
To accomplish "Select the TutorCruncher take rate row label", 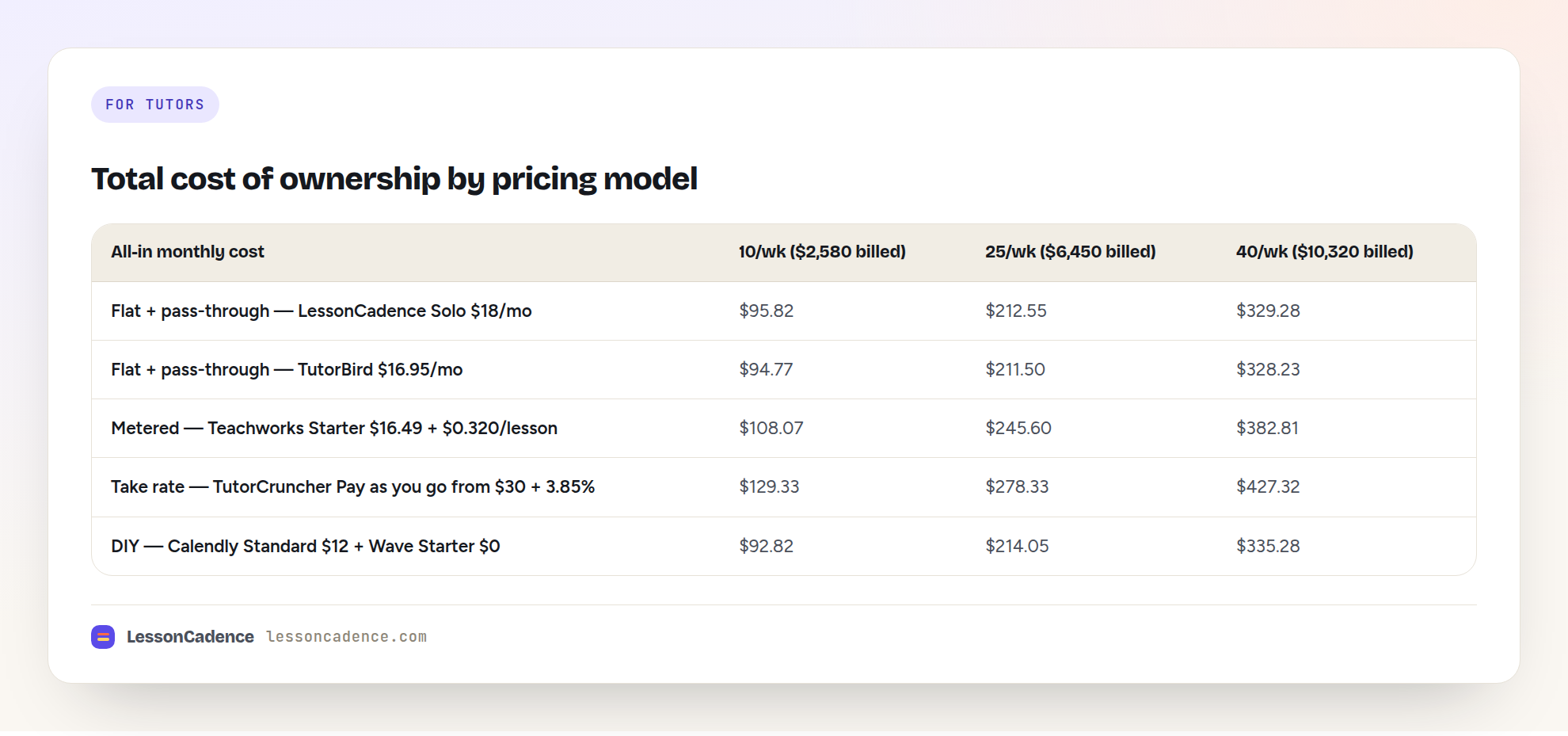I will [x=353, y=487].
